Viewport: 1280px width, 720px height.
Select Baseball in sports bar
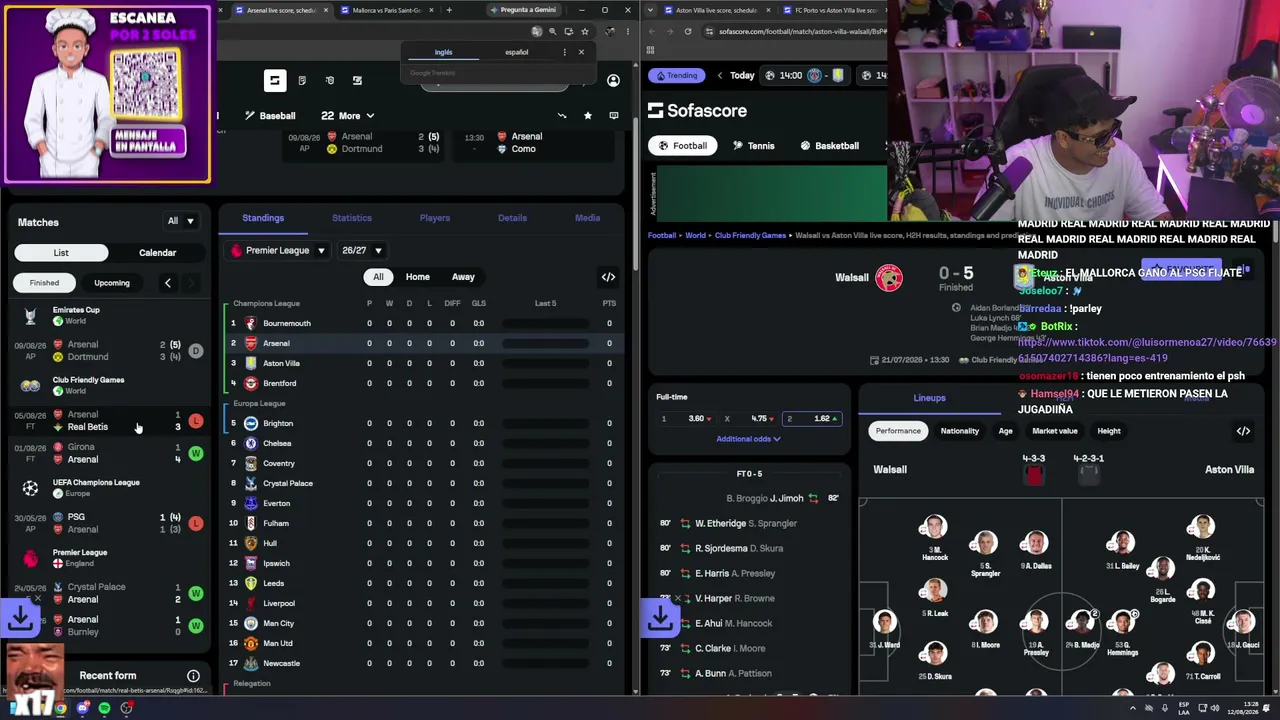(270, 116)
